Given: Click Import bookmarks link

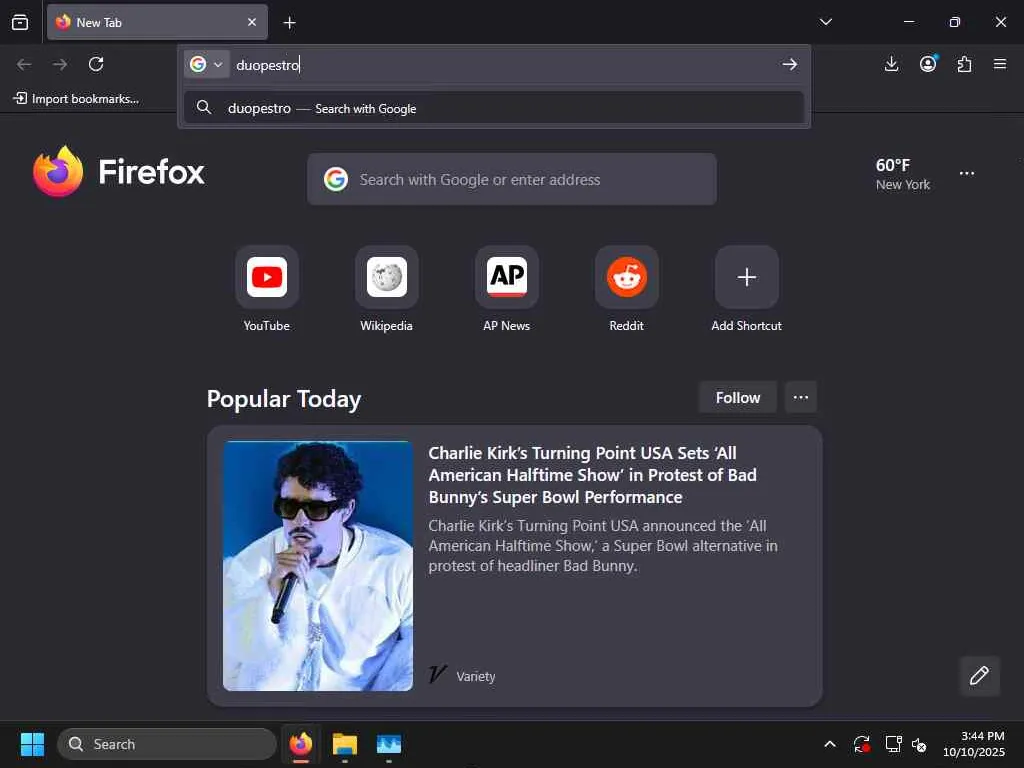Looking at the screenshot, I should (76, 99).
